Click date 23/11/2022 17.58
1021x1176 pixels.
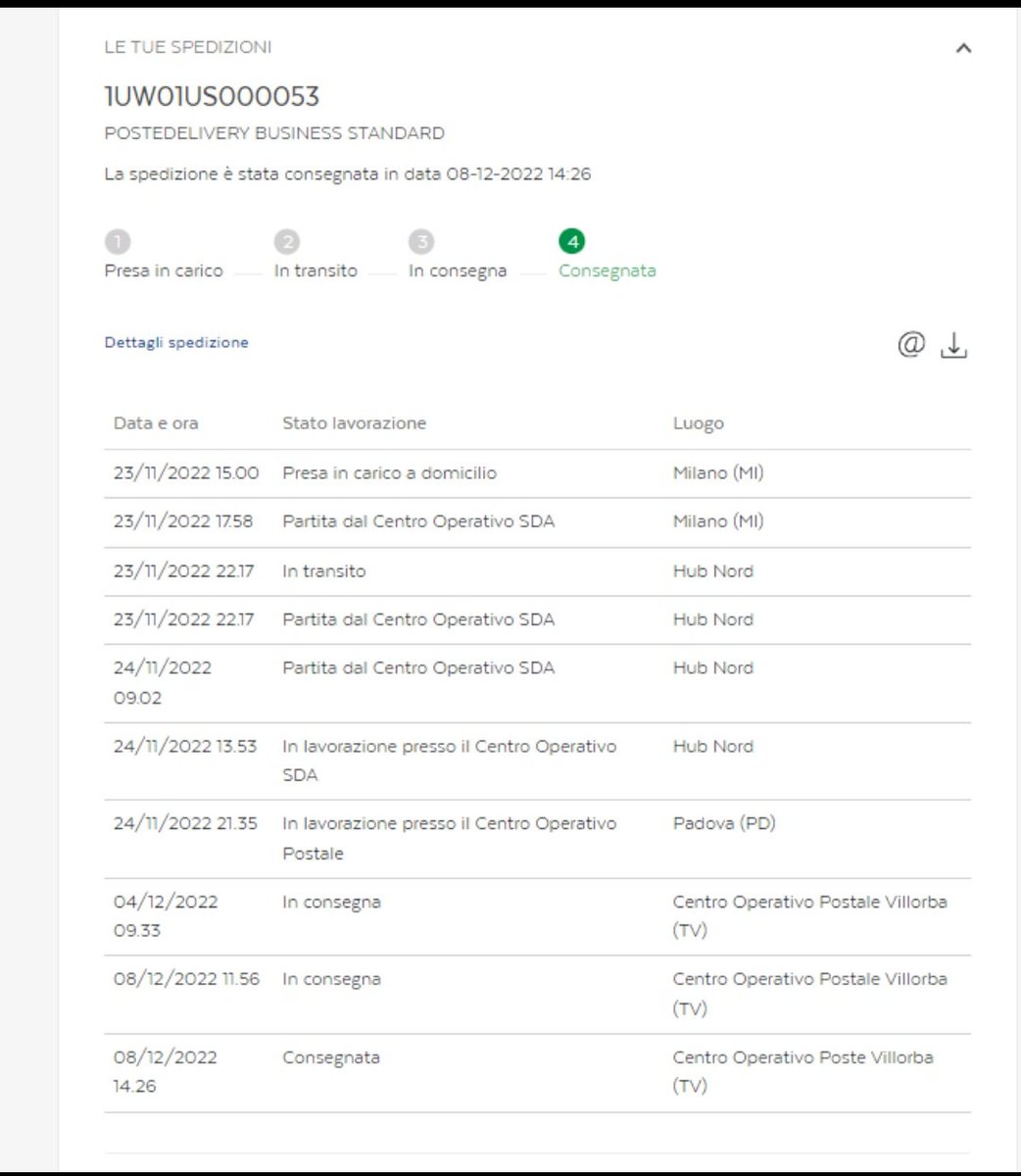pos(183,521)
